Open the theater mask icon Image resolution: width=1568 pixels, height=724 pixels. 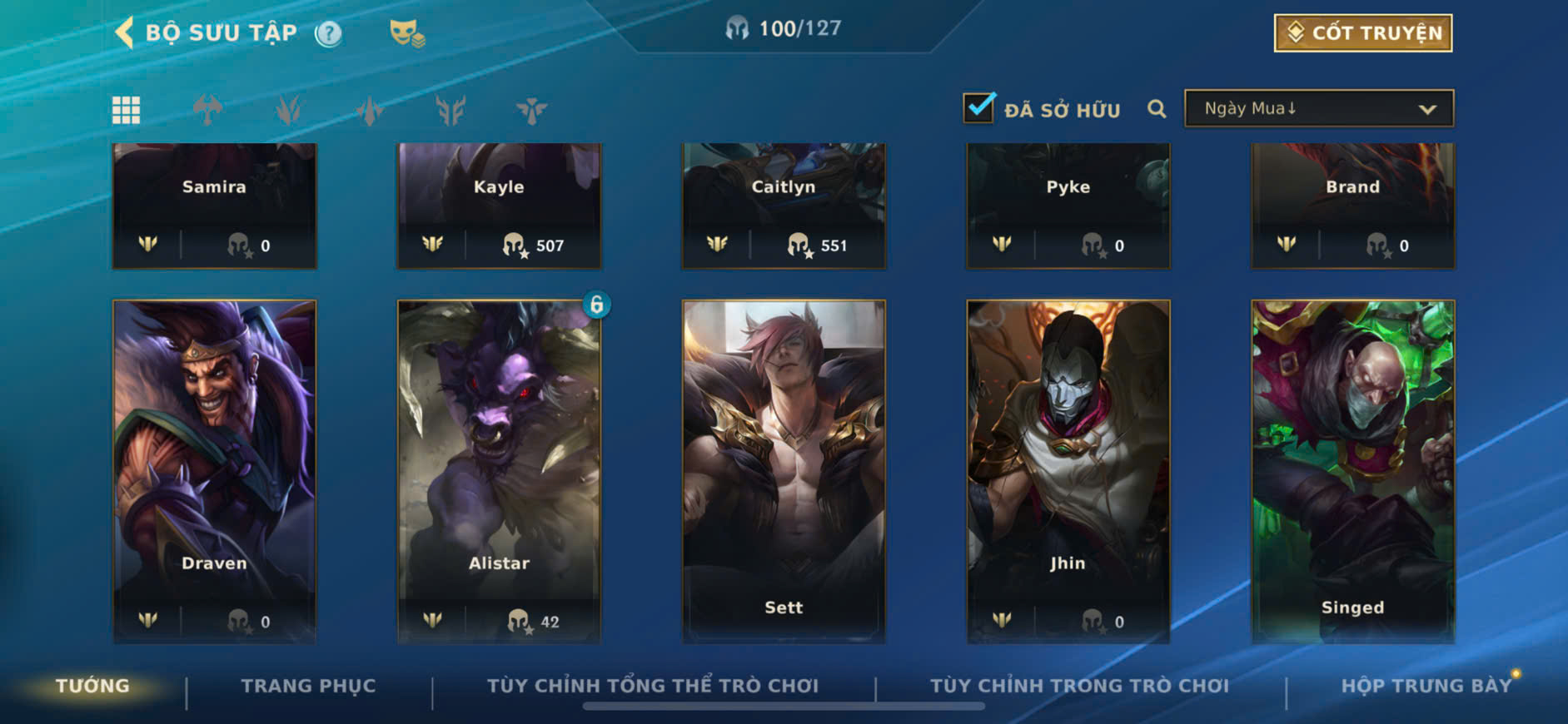pyautogui.click(x=407, y=33)
